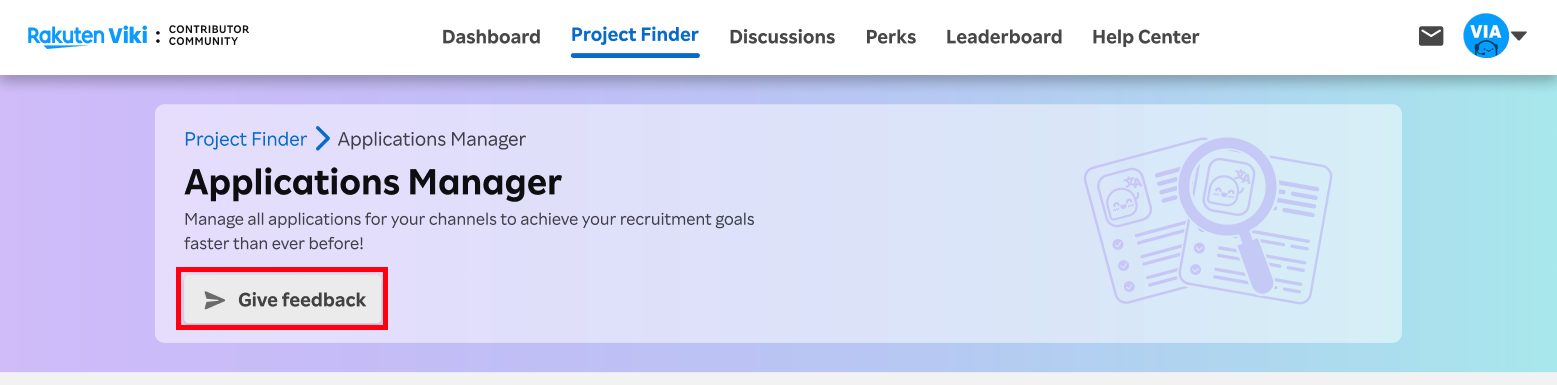Click the VIA profile avatar
This screenshot has height=385, width=1557.
click(x=1485, y=36)
